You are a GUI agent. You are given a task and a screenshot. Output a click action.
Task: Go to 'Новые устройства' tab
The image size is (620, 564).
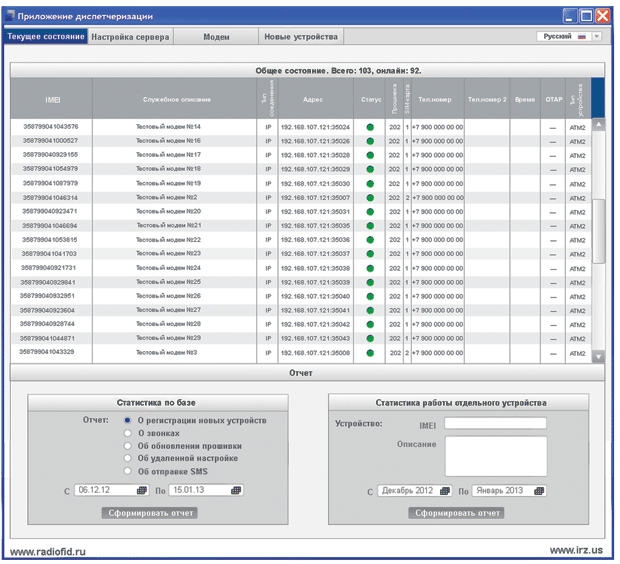coord(301,37)
